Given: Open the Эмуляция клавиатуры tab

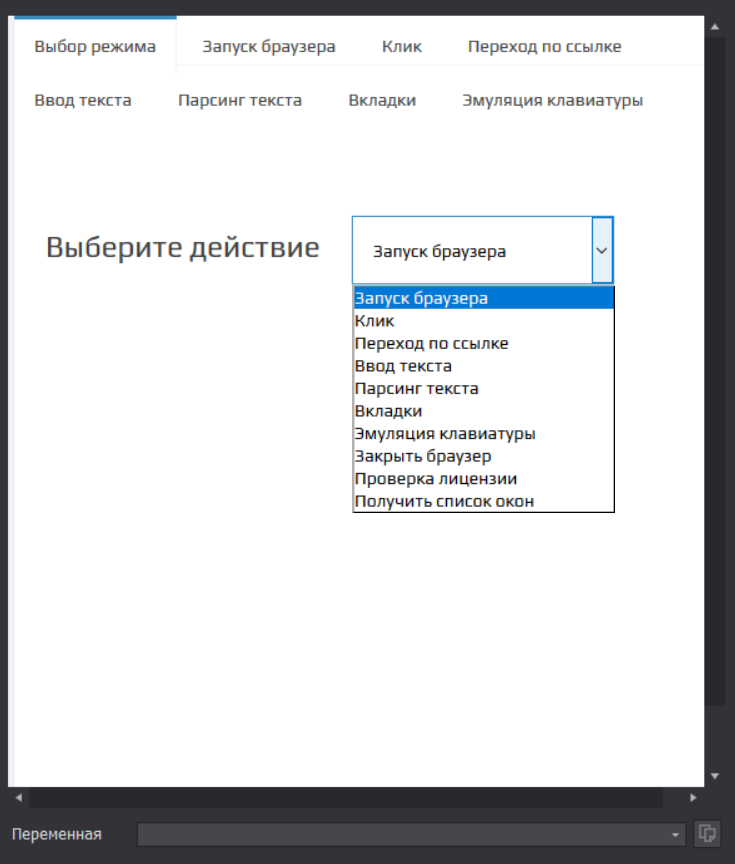Looking at the screenshot, I should coord(552,100).
